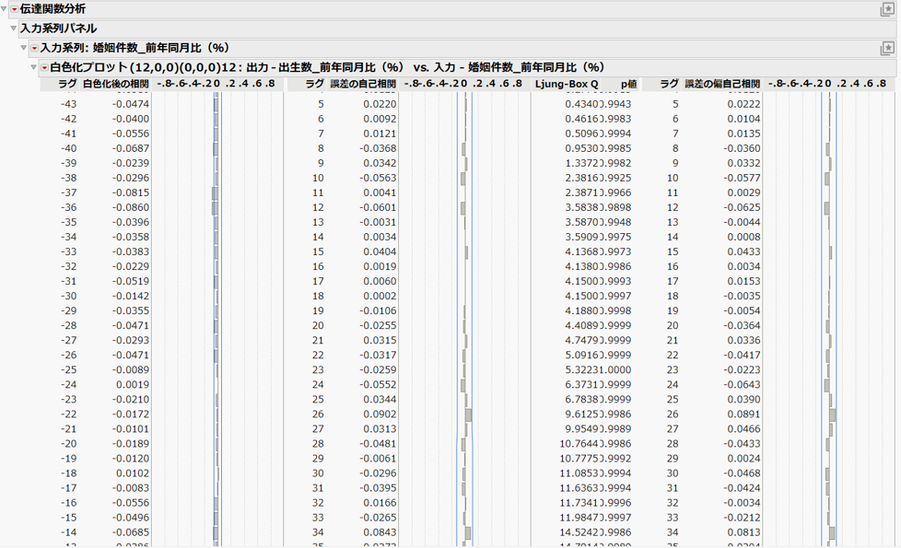Select error autocorrelation value -0.0552
Image resolution: width=901 pixels, height=548 pixels.
click(x=378, y=385)
